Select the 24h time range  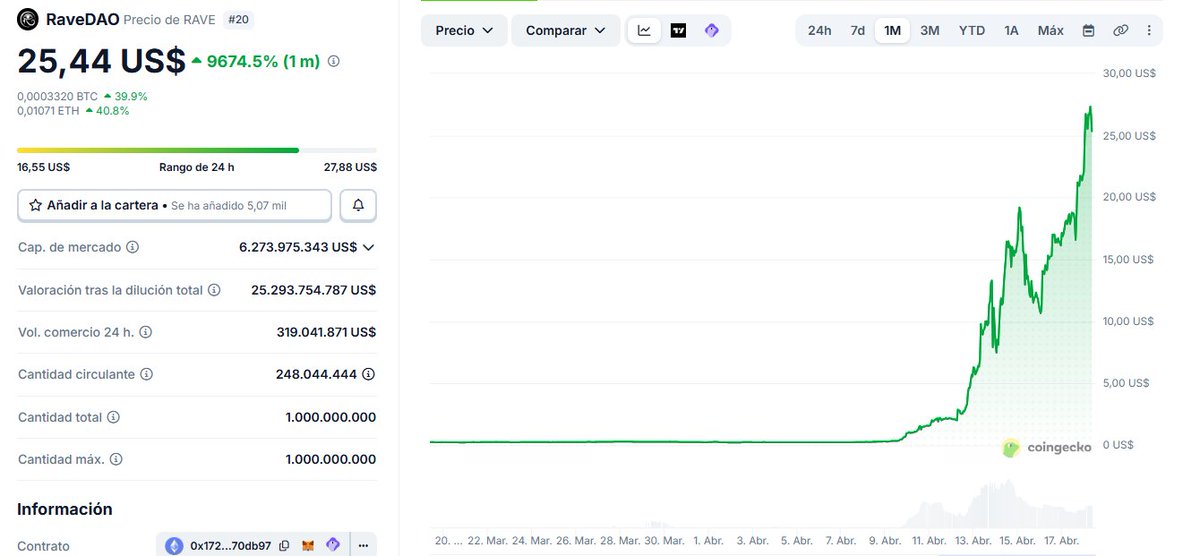(819, 31)
